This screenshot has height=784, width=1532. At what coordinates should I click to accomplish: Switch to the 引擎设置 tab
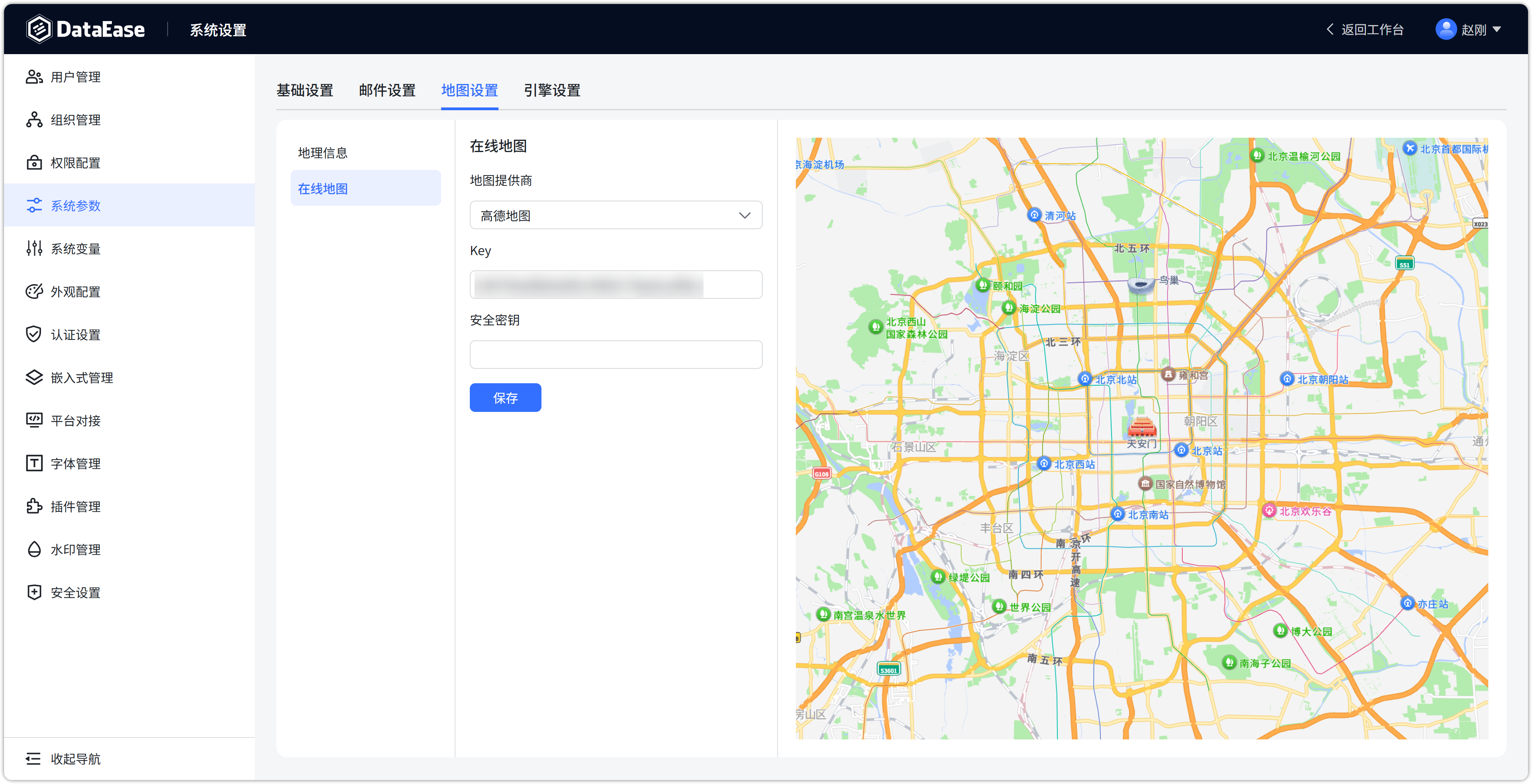pyautogui.click(x=552, y=90)
